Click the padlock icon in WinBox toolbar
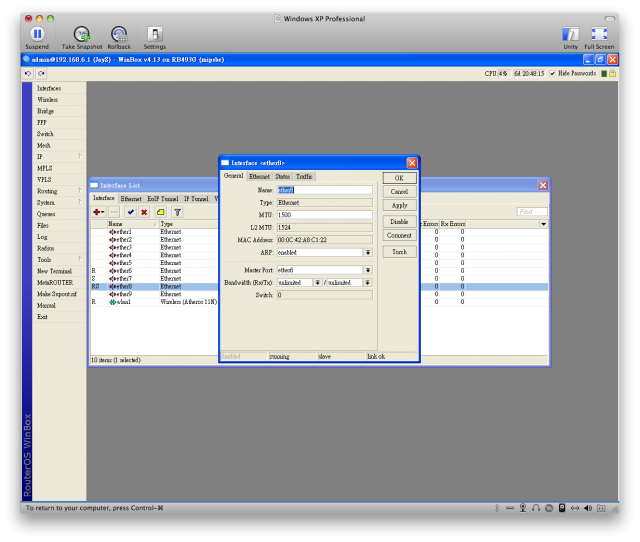640x542 pixels. pos(612,73)
